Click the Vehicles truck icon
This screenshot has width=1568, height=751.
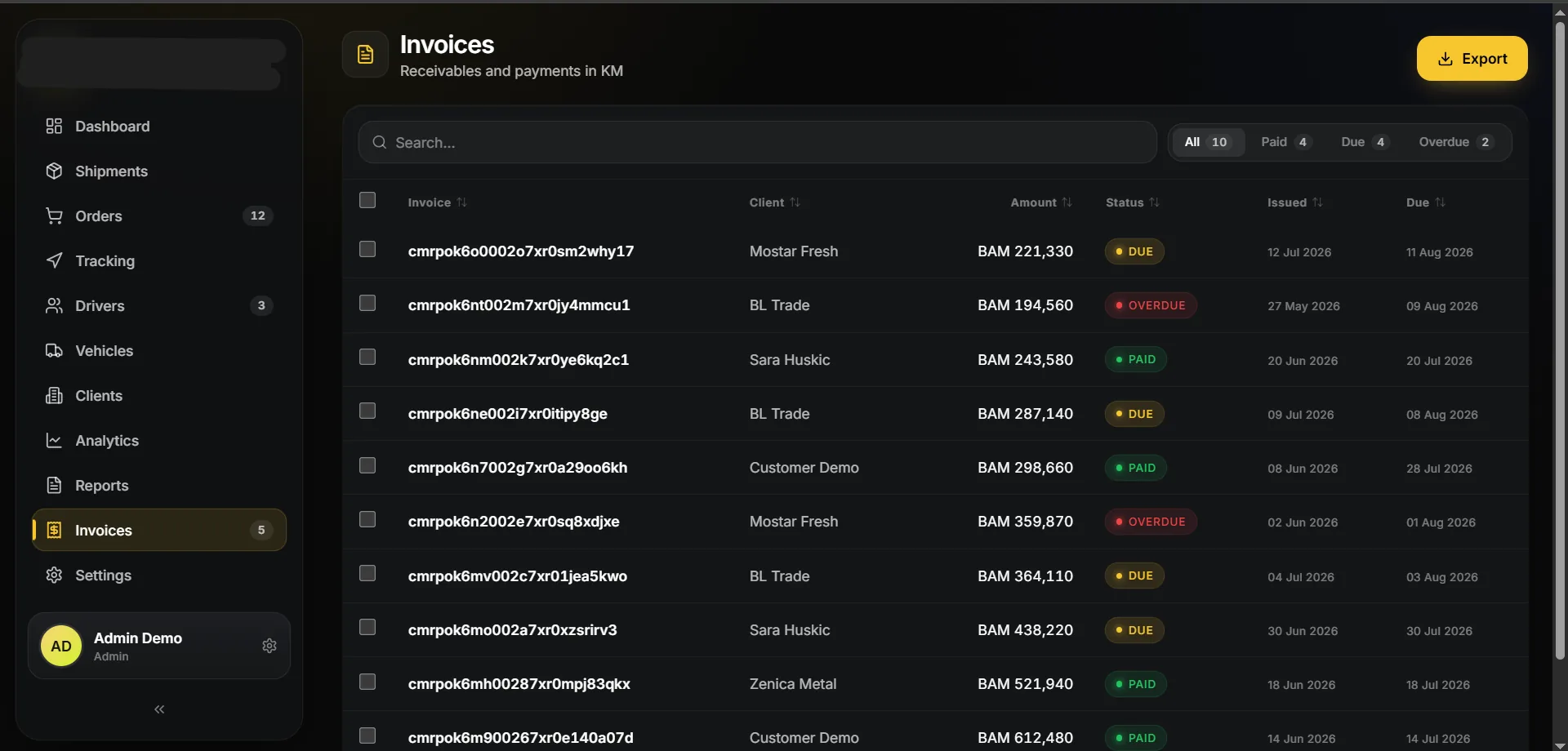pyautogui.click(x=54, y=350)
